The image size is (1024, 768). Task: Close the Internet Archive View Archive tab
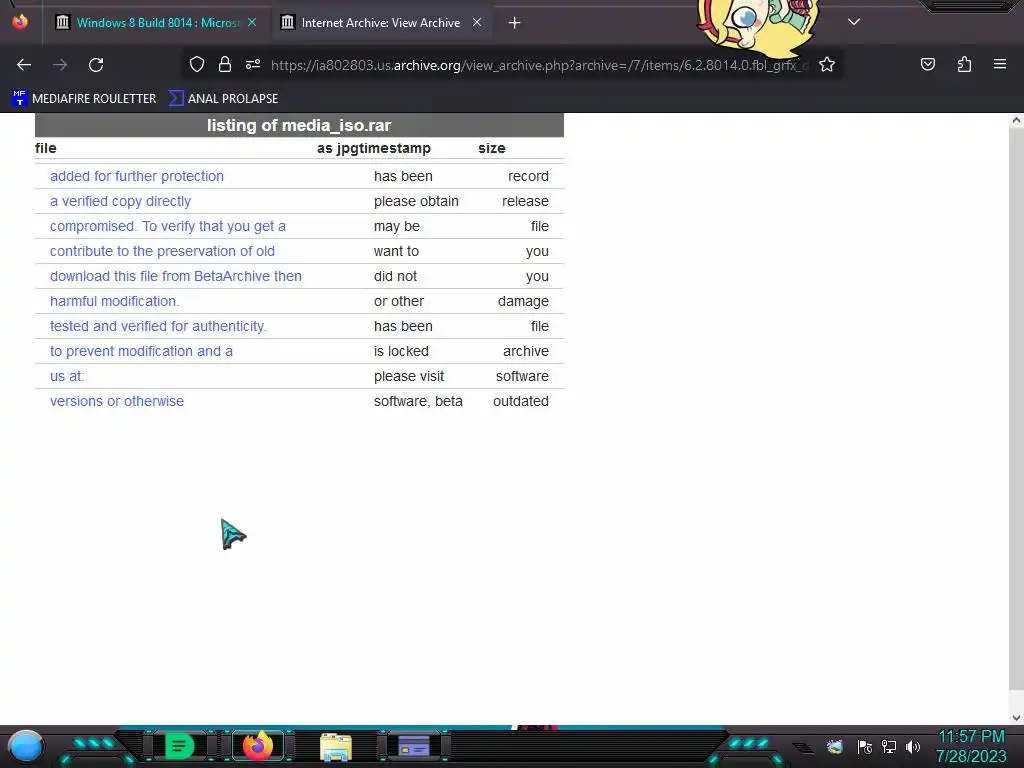(x=477, y=22)
